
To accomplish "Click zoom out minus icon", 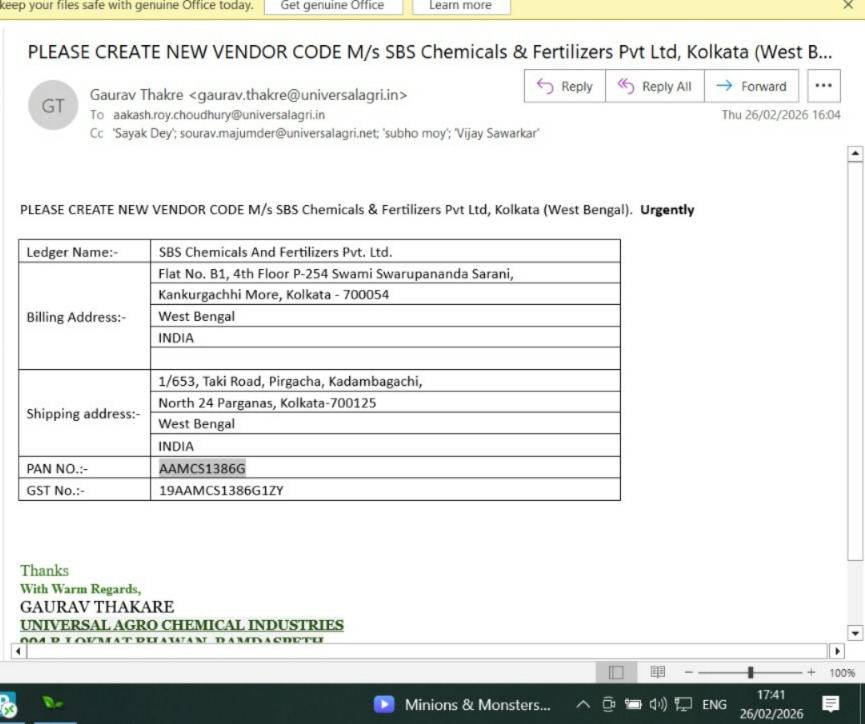I will pos(688,673).
